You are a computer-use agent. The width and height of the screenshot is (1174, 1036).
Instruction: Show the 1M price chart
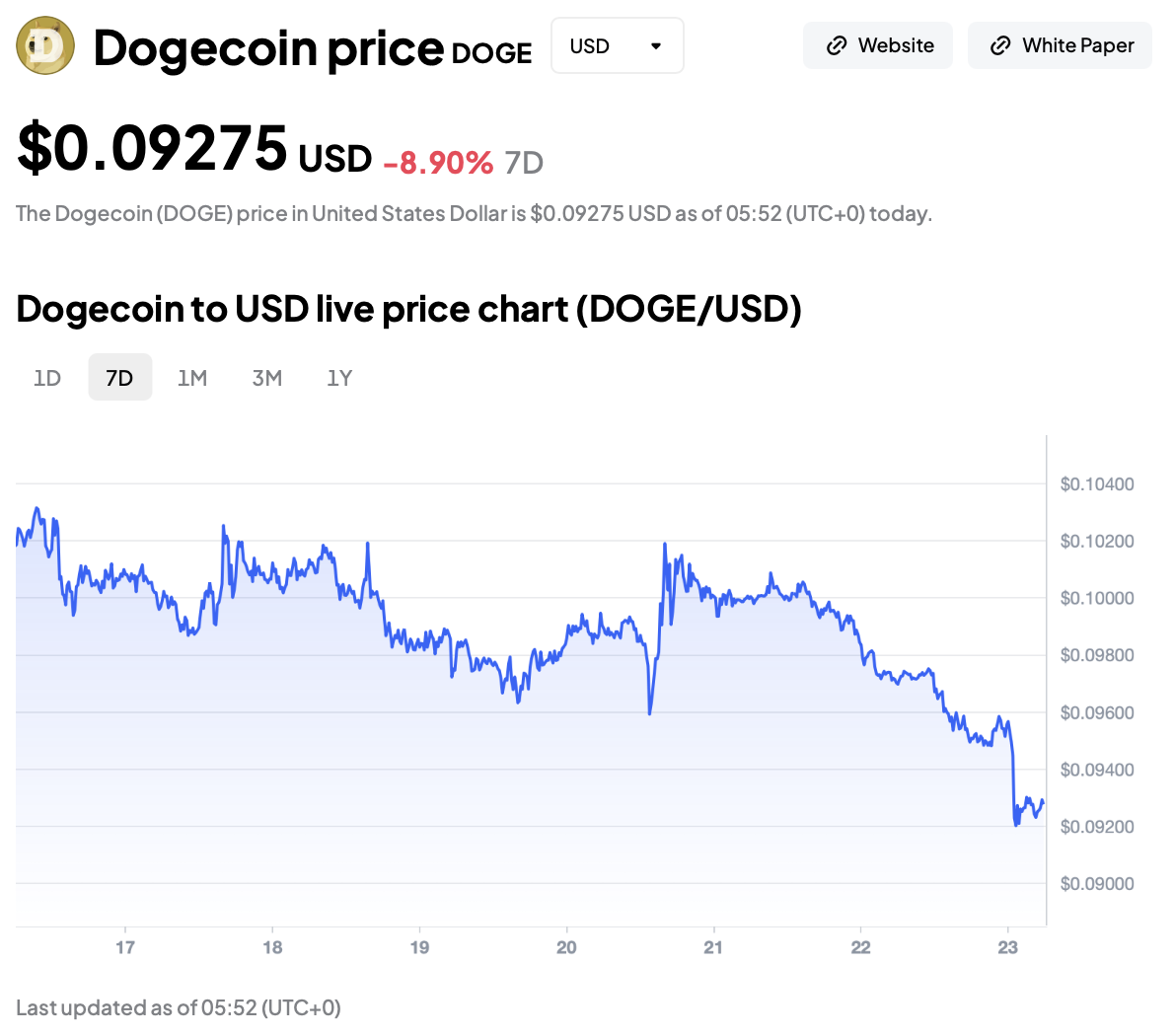(192, 378)
